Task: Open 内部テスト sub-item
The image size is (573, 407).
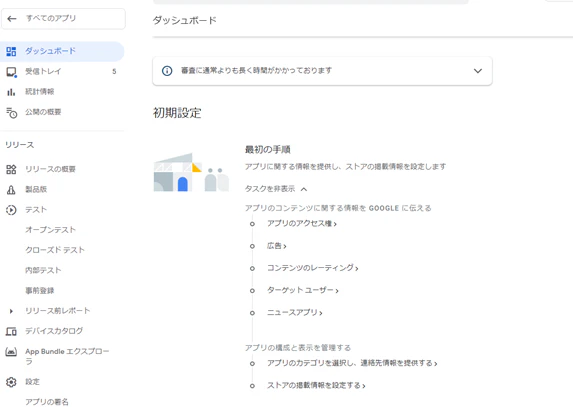Action: pos(43,270)
